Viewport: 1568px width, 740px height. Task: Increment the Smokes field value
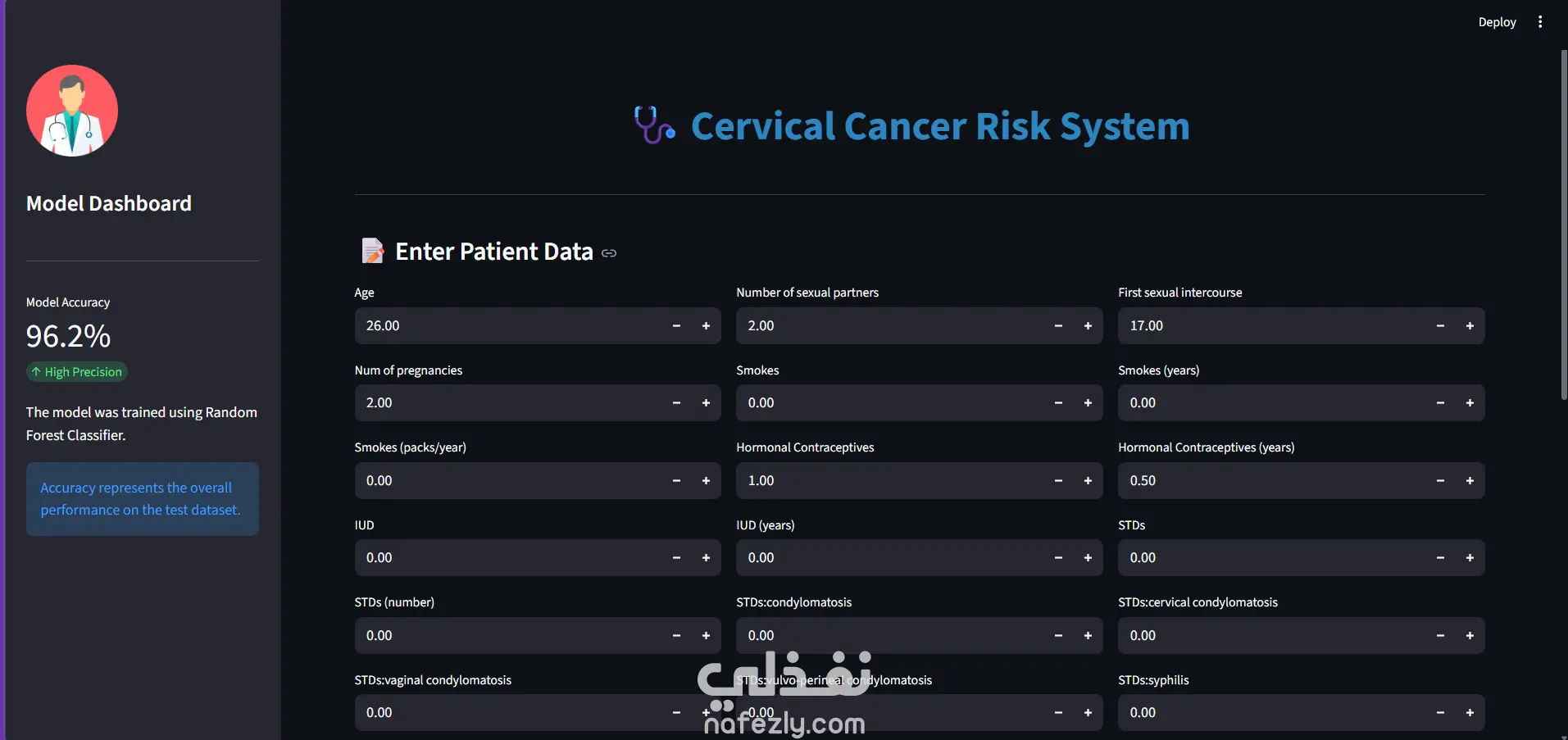click(x=1088, y=403)
